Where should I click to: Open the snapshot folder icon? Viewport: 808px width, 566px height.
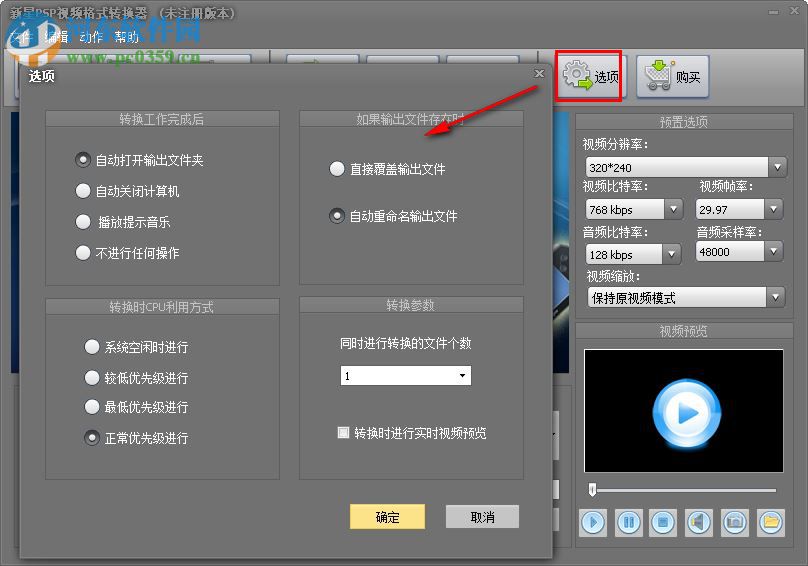pyautogui.click(x=771, y=522)
